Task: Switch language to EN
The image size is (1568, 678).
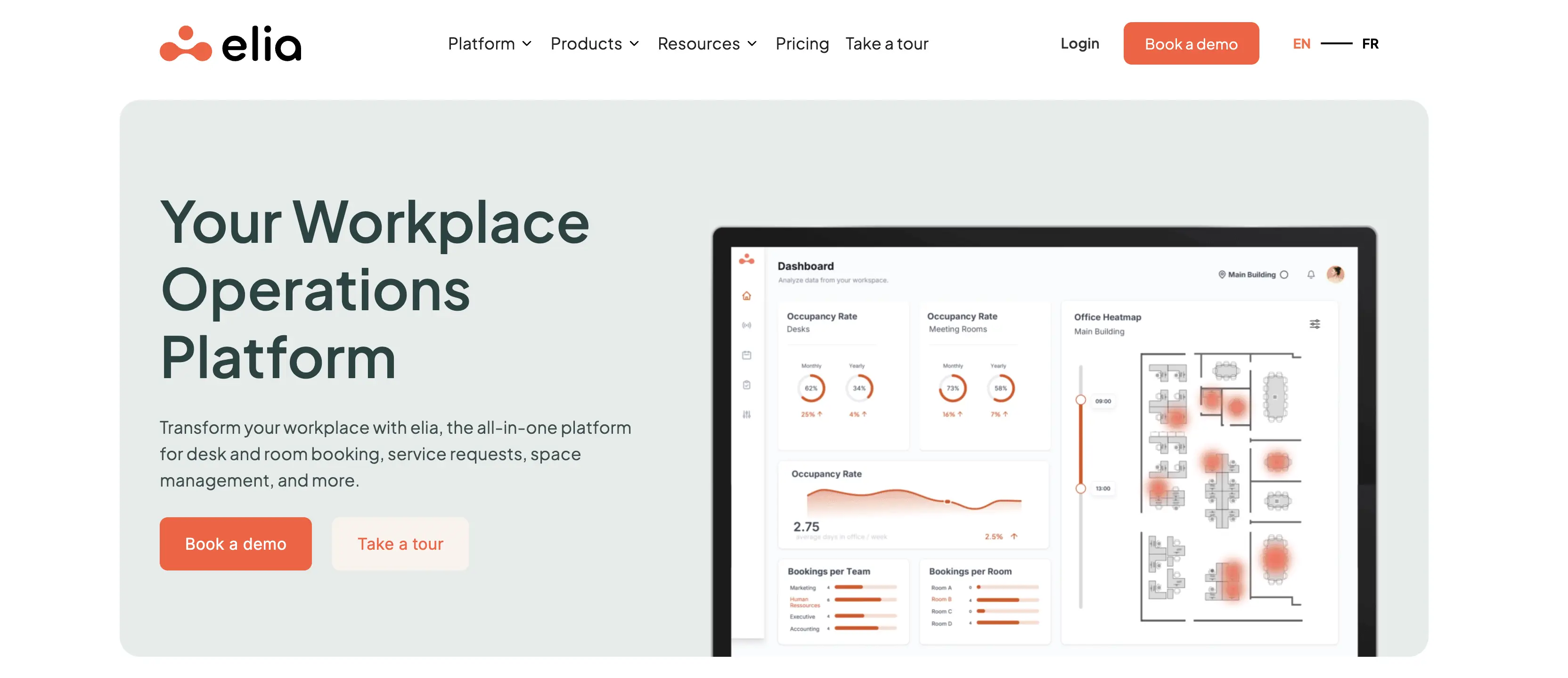Action: click(1301, 44)
